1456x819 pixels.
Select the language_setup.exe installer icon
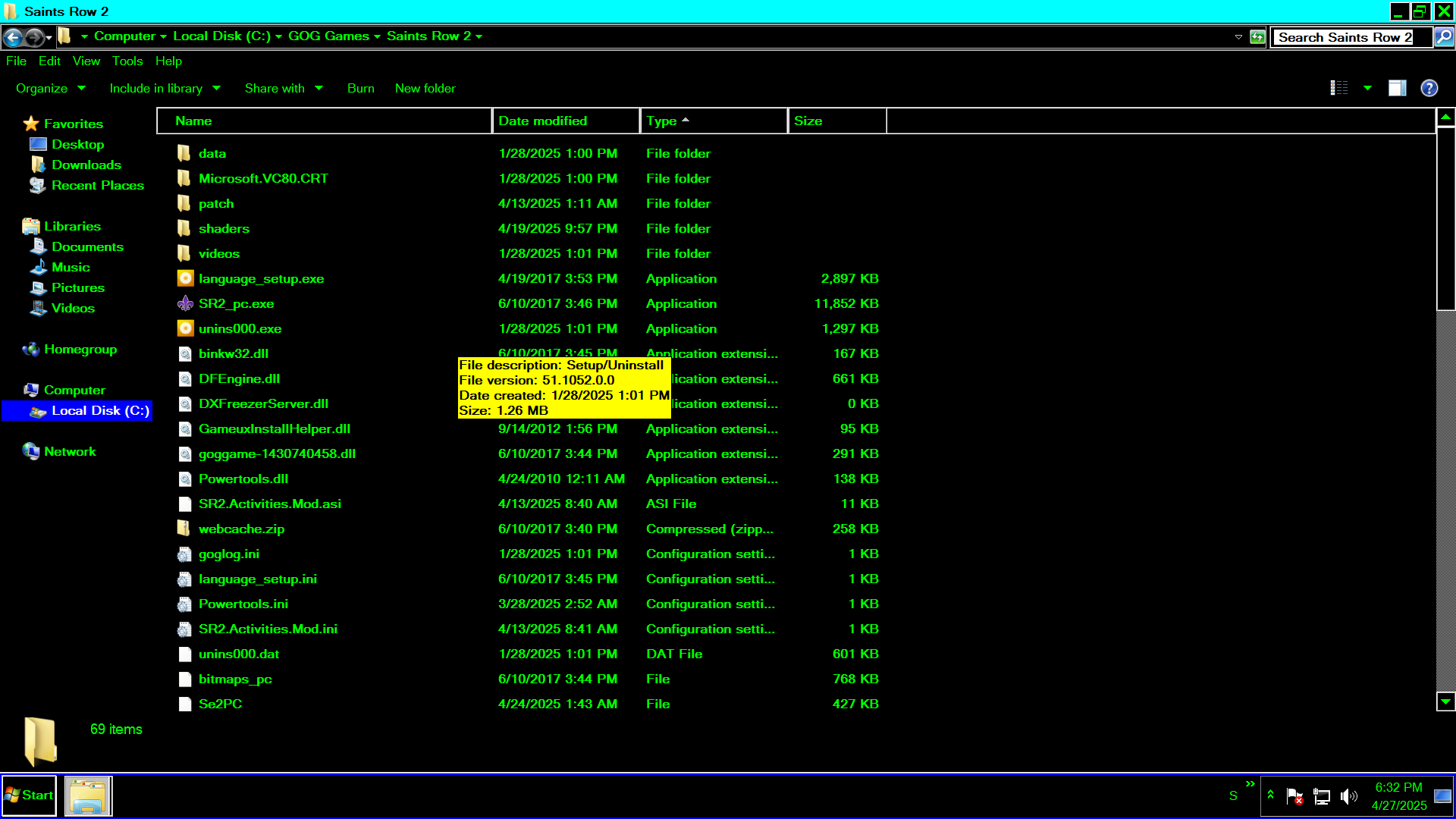[x=185, y=278]
